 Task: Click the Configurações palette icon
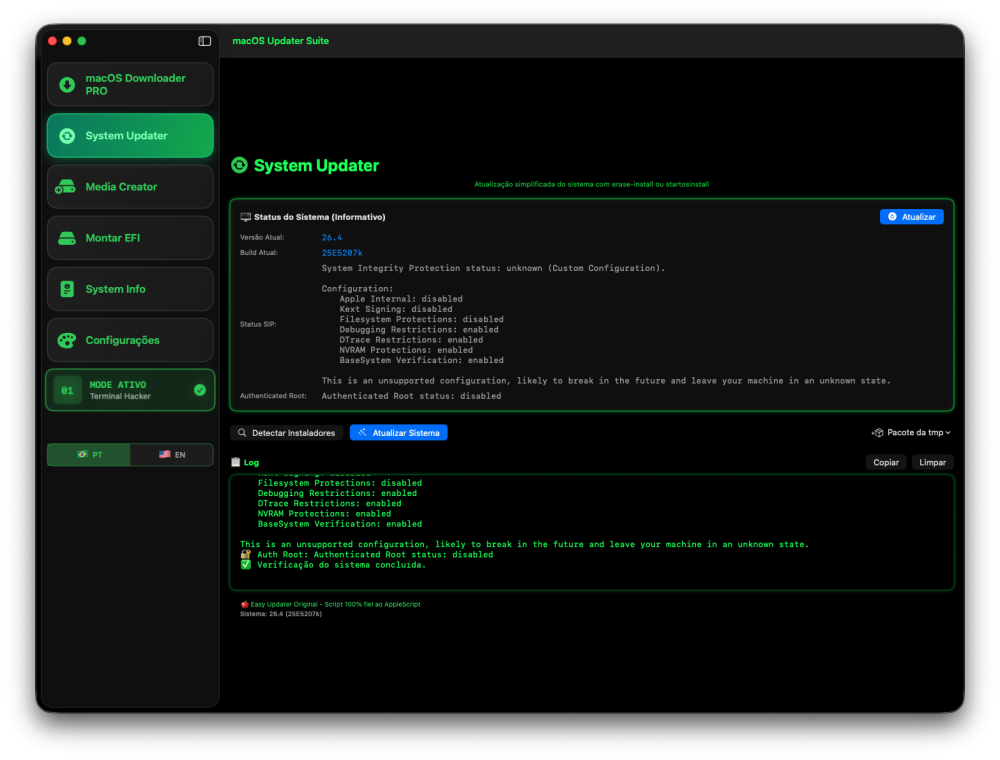click(67, 340)
